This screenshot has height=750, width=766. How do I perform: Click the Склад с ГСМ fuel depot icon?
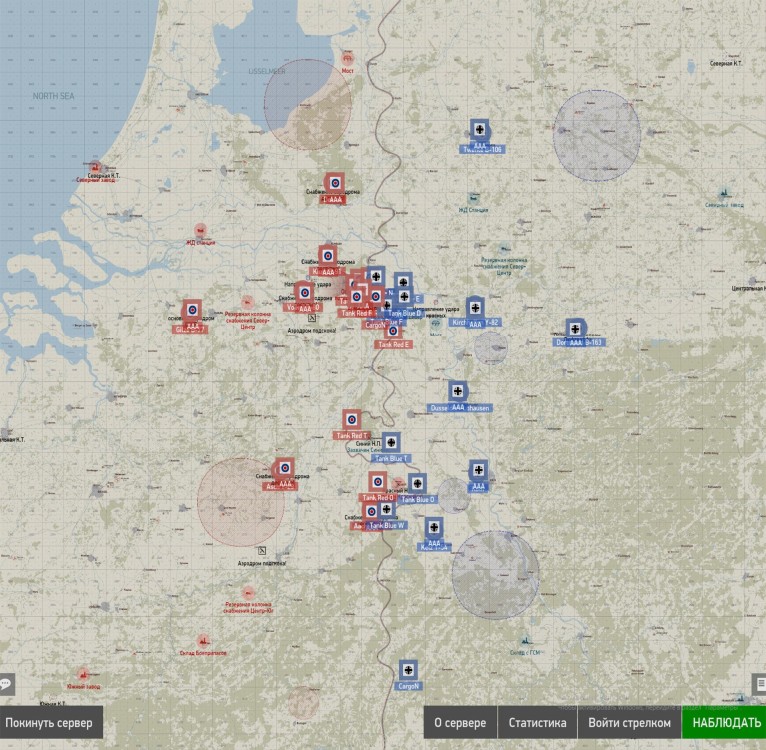tap(525, 641)
